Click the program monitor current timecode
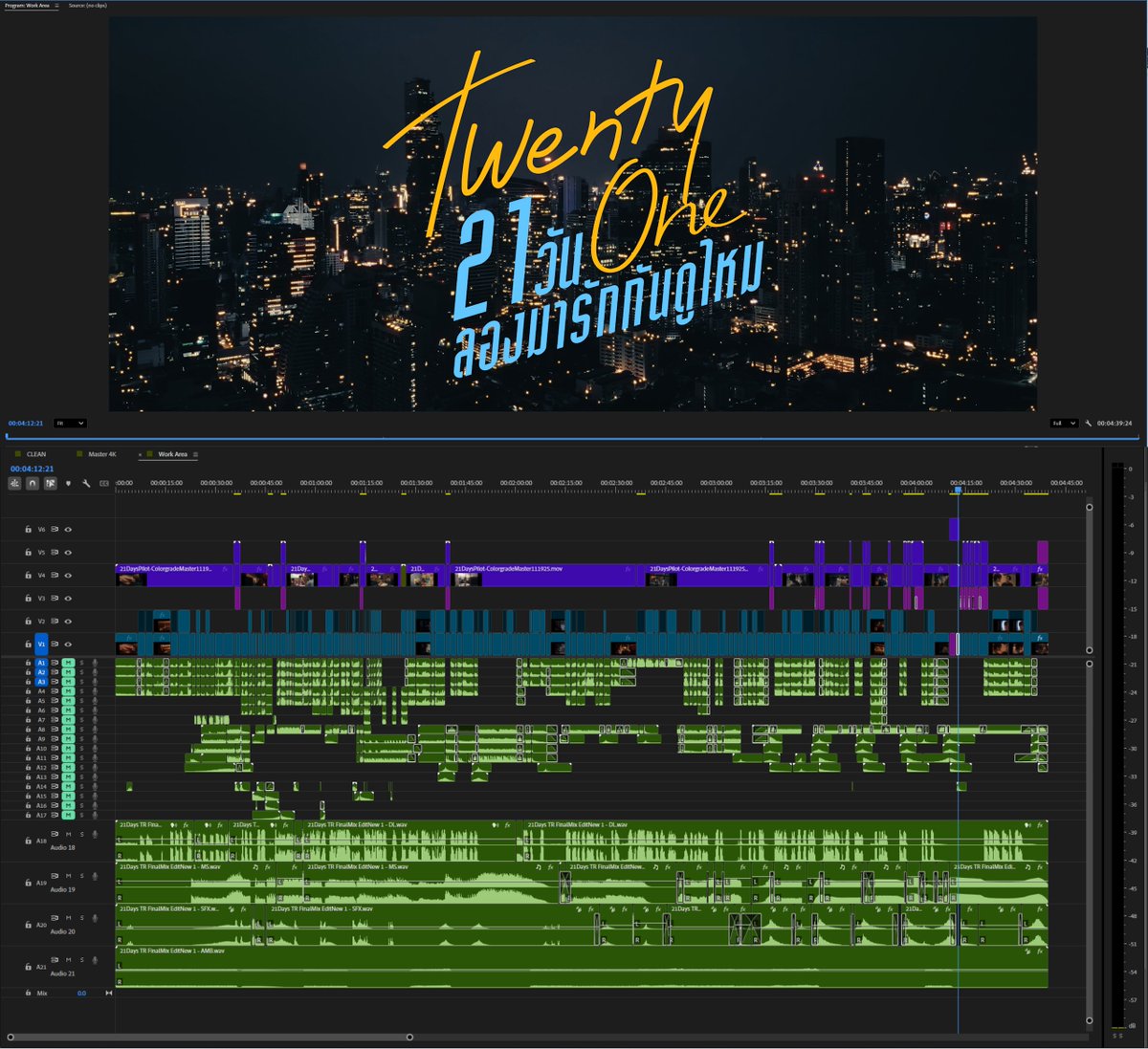This screenshot has width=1148, height=1049. [x=26, y=423]
